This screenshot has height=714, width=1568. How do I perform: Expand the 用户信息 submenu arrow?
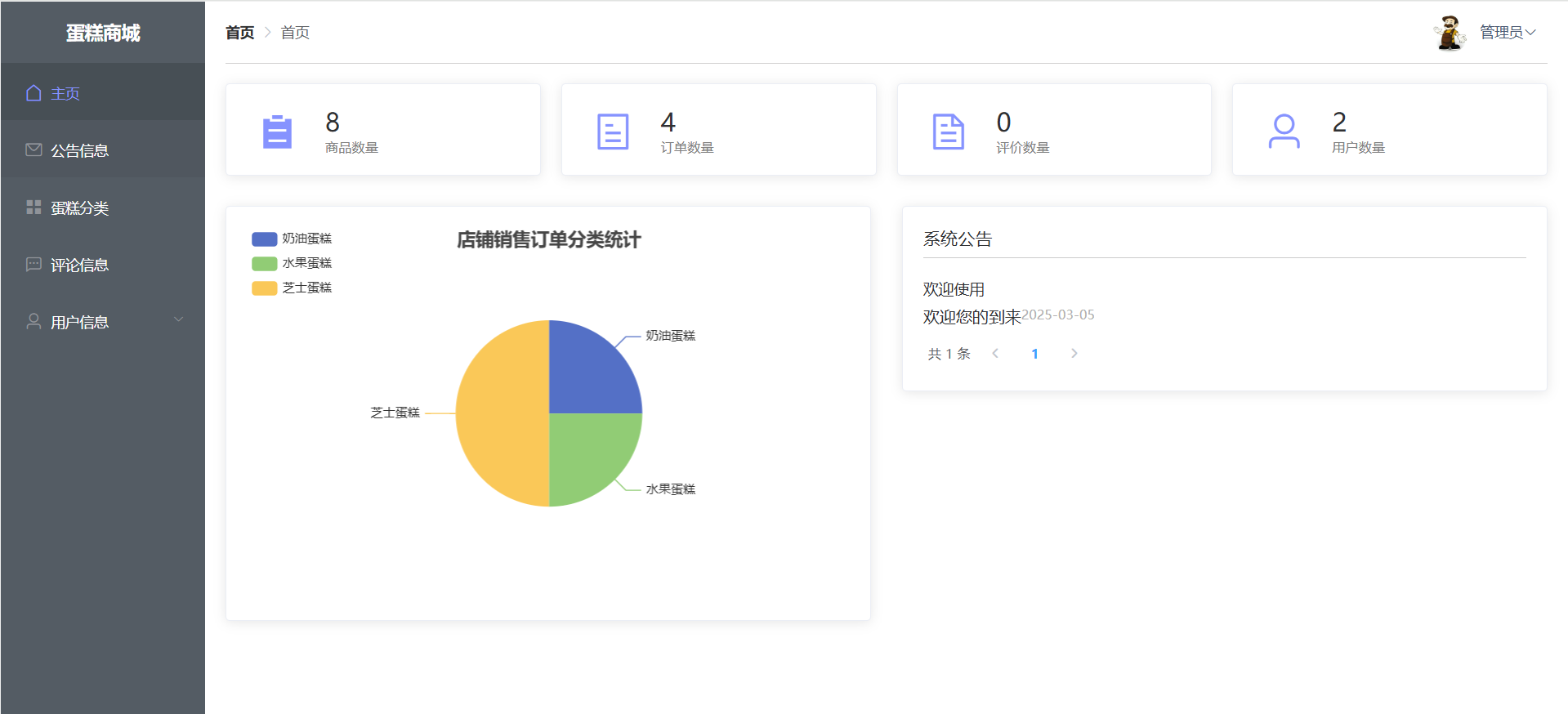point(178,319)
